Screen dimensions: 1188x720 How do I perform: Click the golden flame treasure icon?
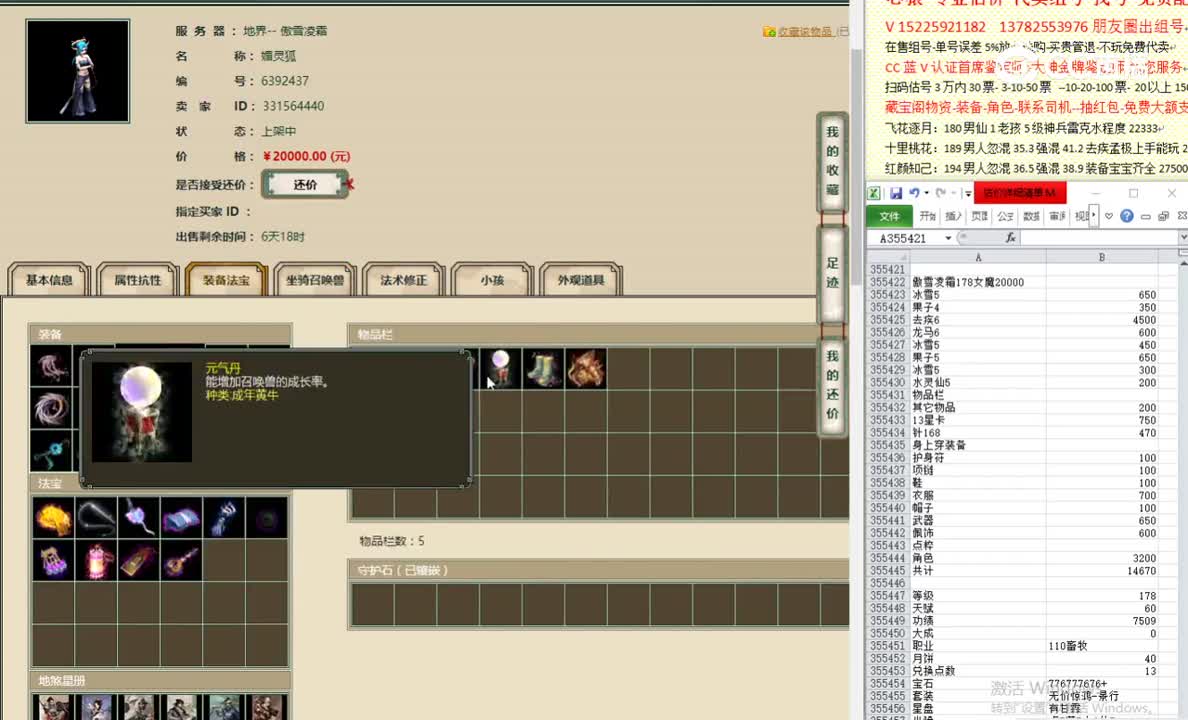53,518
